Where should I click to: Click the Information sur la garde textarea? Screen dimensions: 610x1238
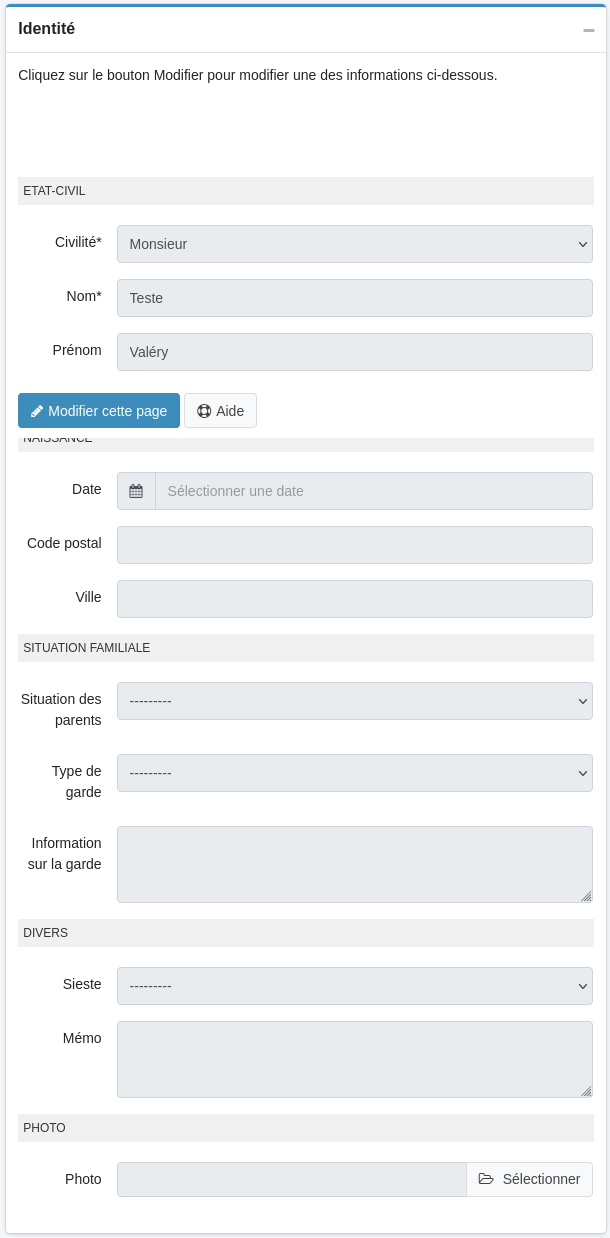[x=354, y=864]
